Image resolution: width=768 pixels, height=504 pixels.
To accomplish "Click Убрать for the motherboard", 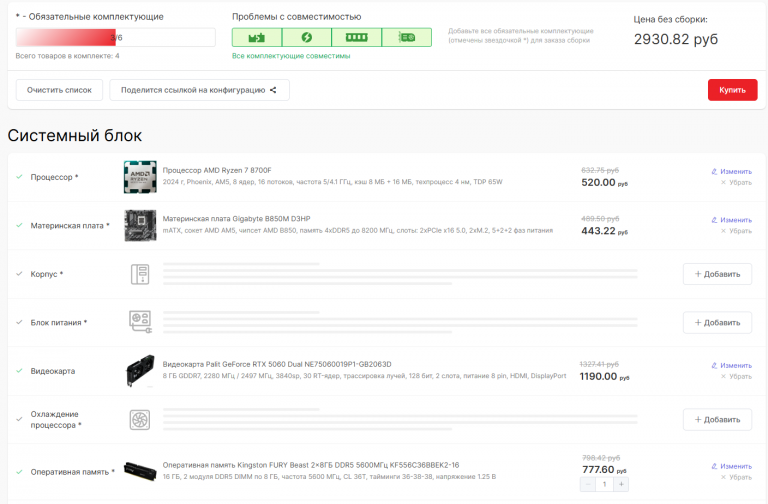I will pos(736,231).
